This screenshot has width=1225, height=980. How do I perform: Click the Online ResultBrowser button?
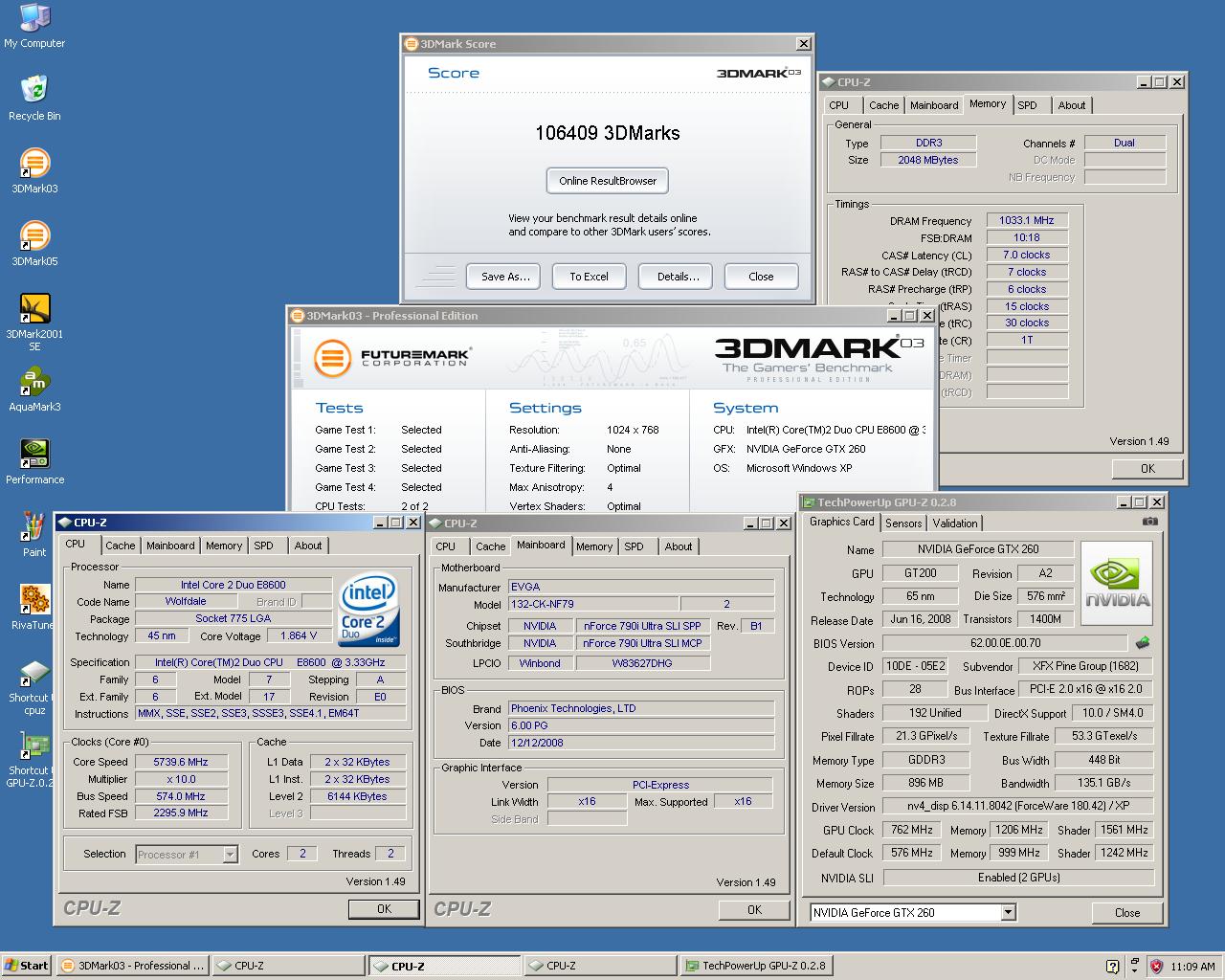608,181
